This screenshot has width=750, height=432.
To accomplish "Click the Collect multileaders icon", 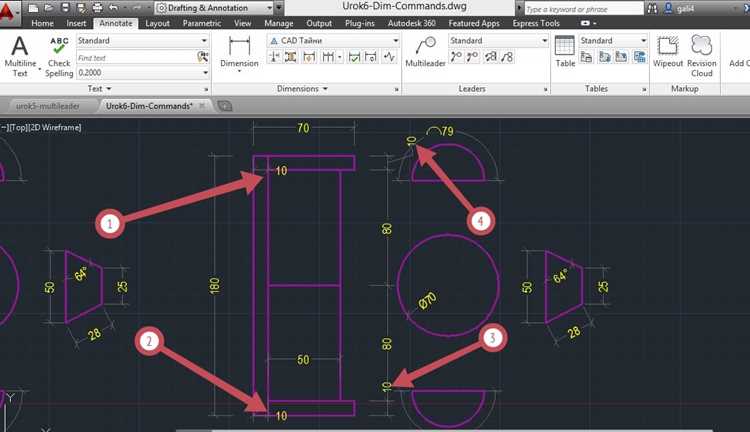I will coord(507,57).
